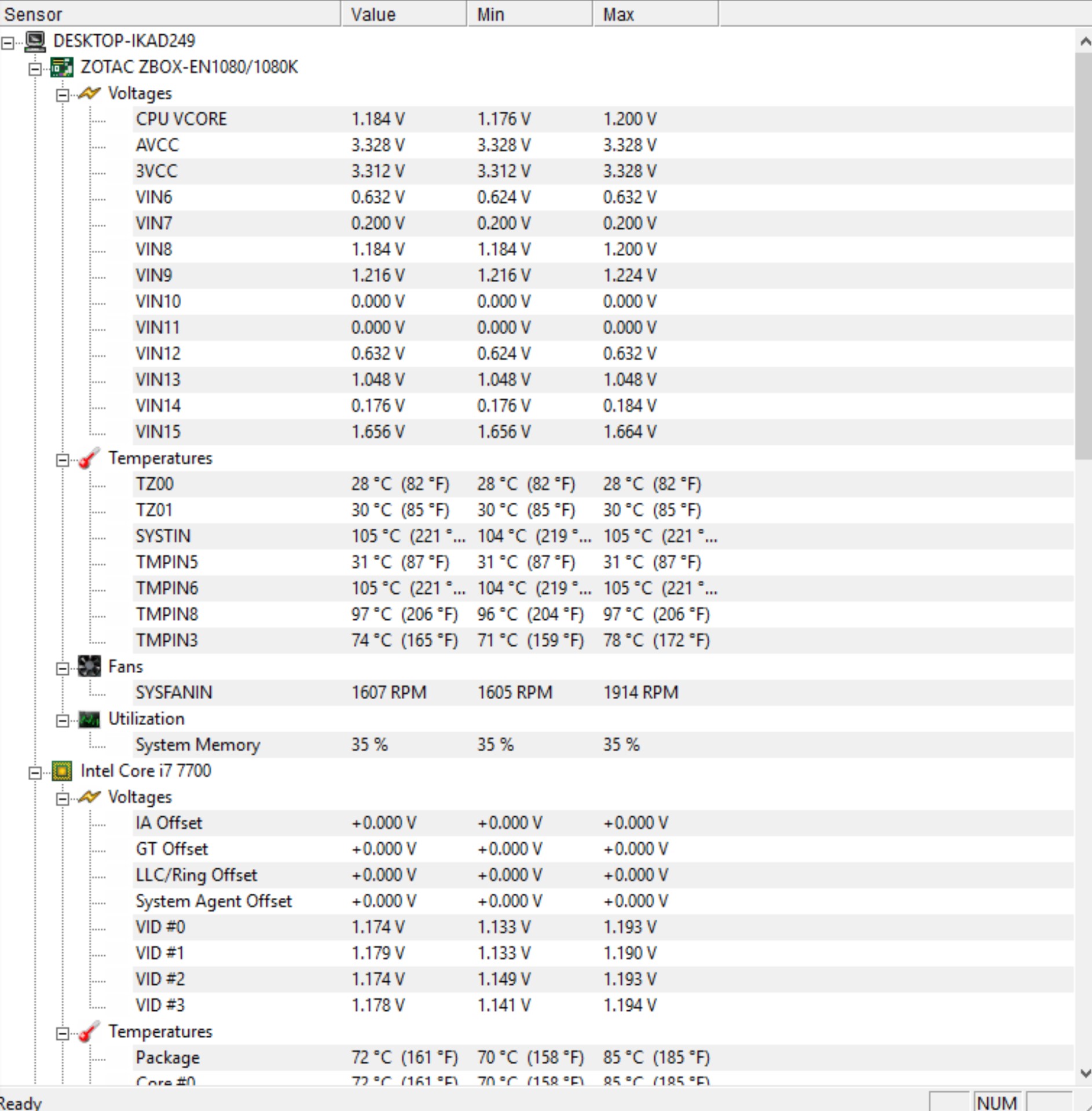
Task: Click the Utilization graph icon
Action: (89, 719)
